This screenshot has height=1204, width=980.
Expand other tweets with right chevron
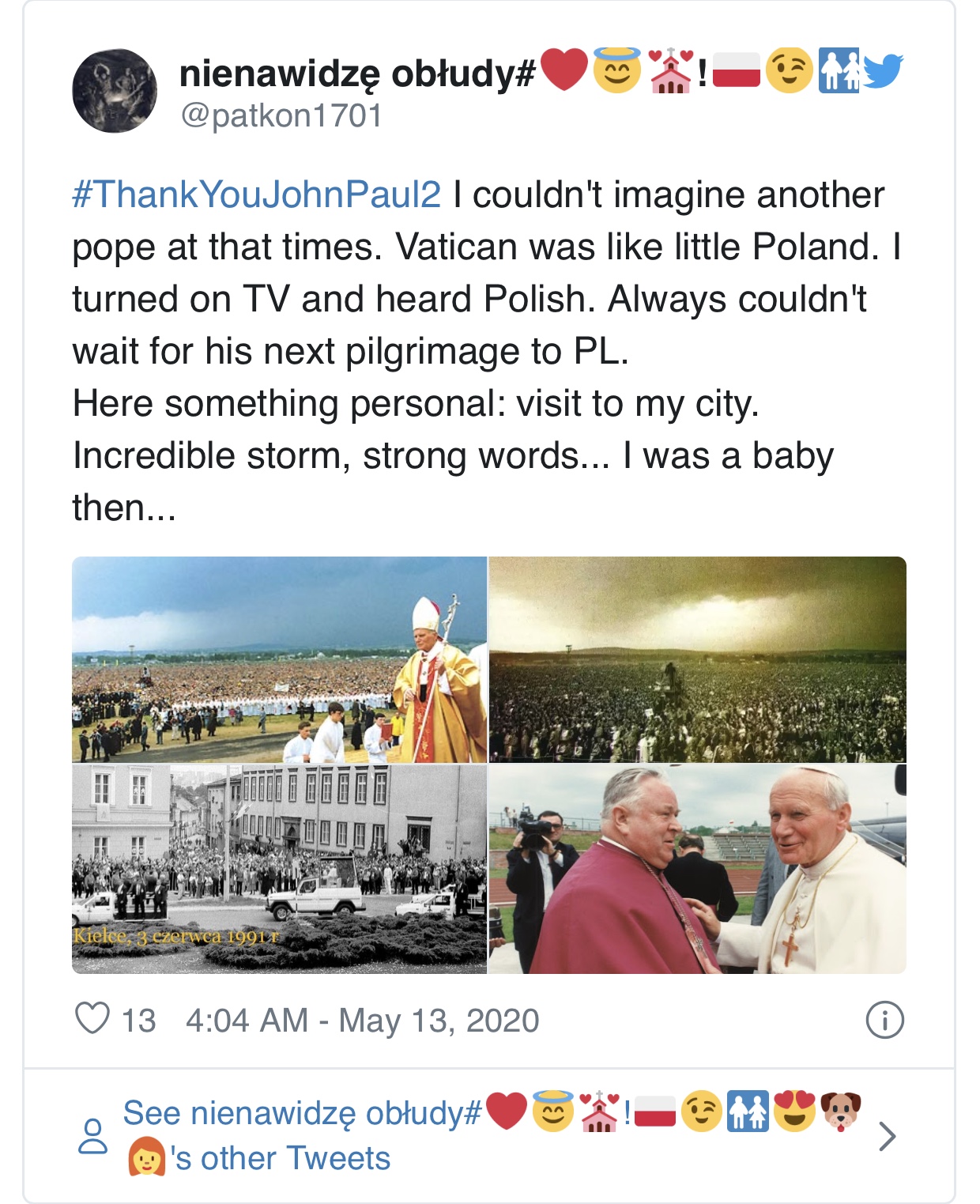click(888, 1136)
